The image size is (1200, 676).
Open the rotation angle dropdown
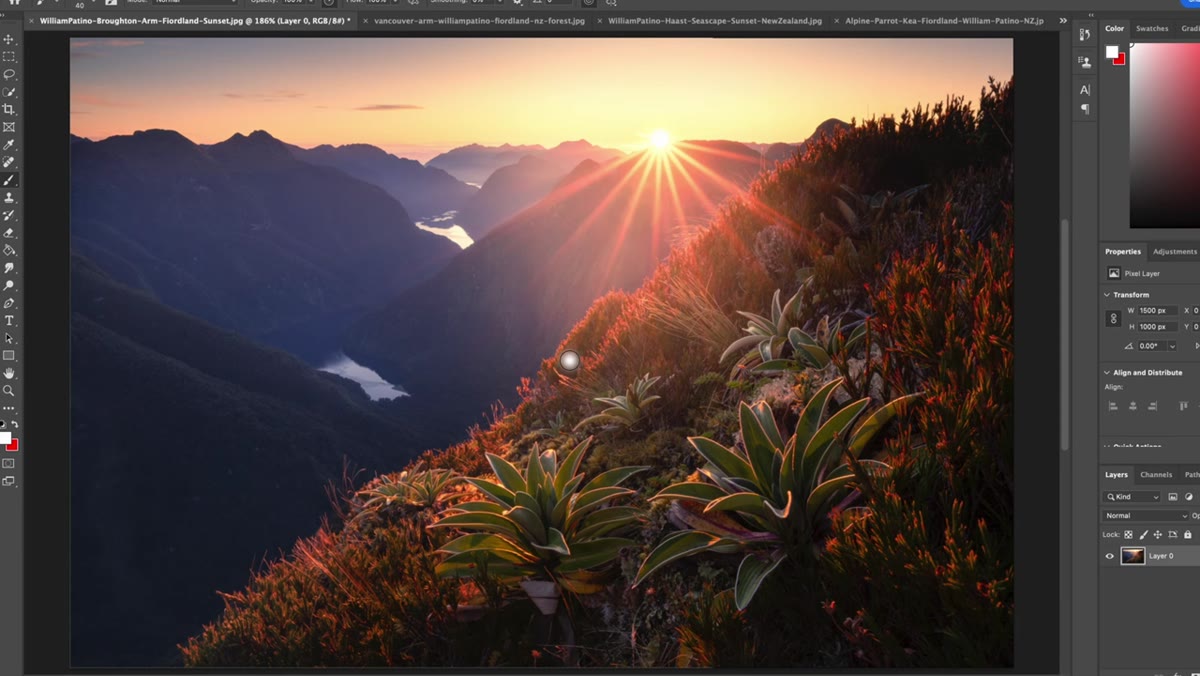pos(1170,346)
